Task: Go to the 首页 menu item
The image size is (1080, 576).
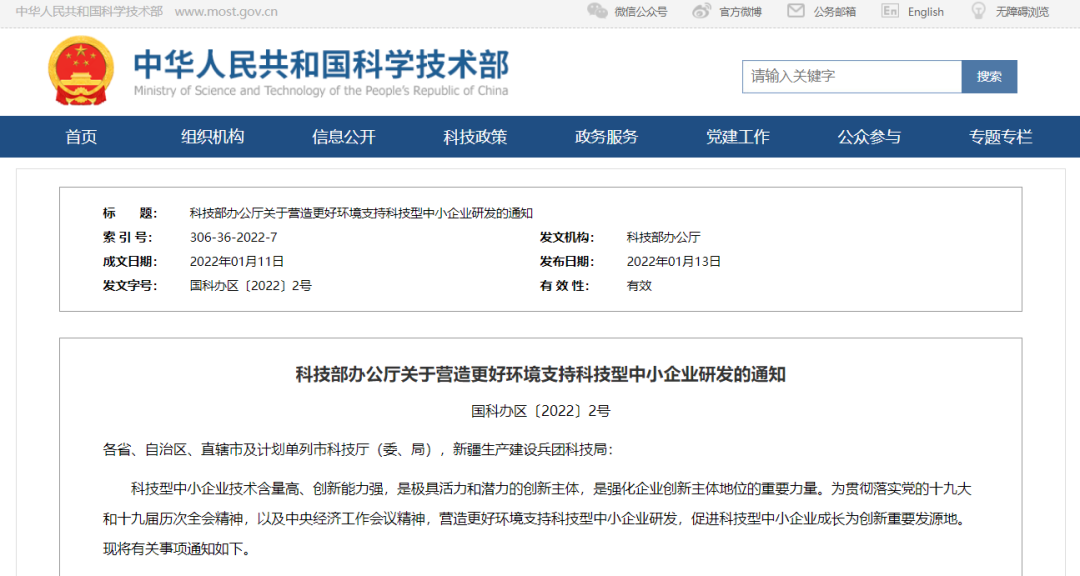Action: click(81, 137)
